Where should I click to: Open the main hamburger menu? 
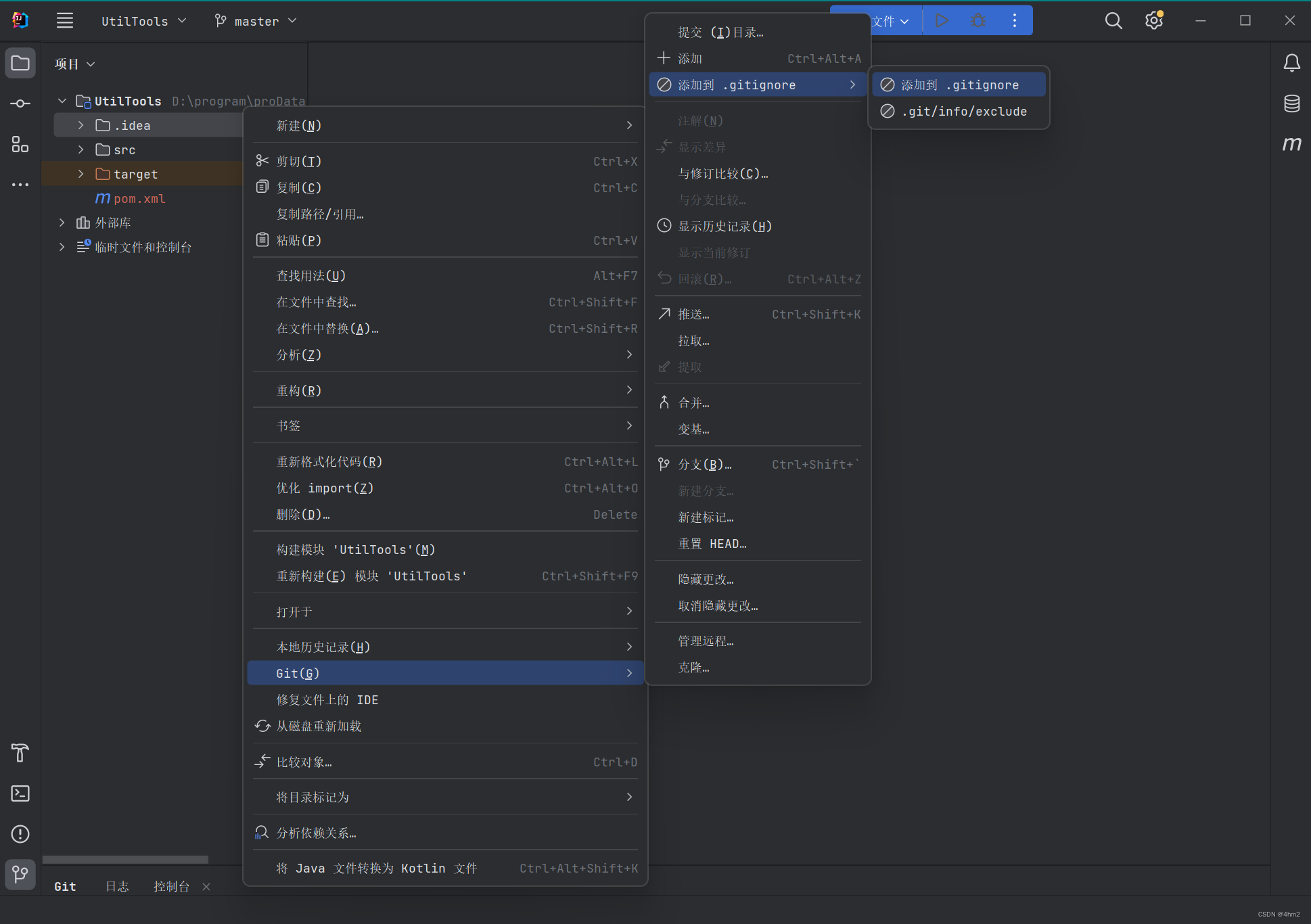click(65, 21)
